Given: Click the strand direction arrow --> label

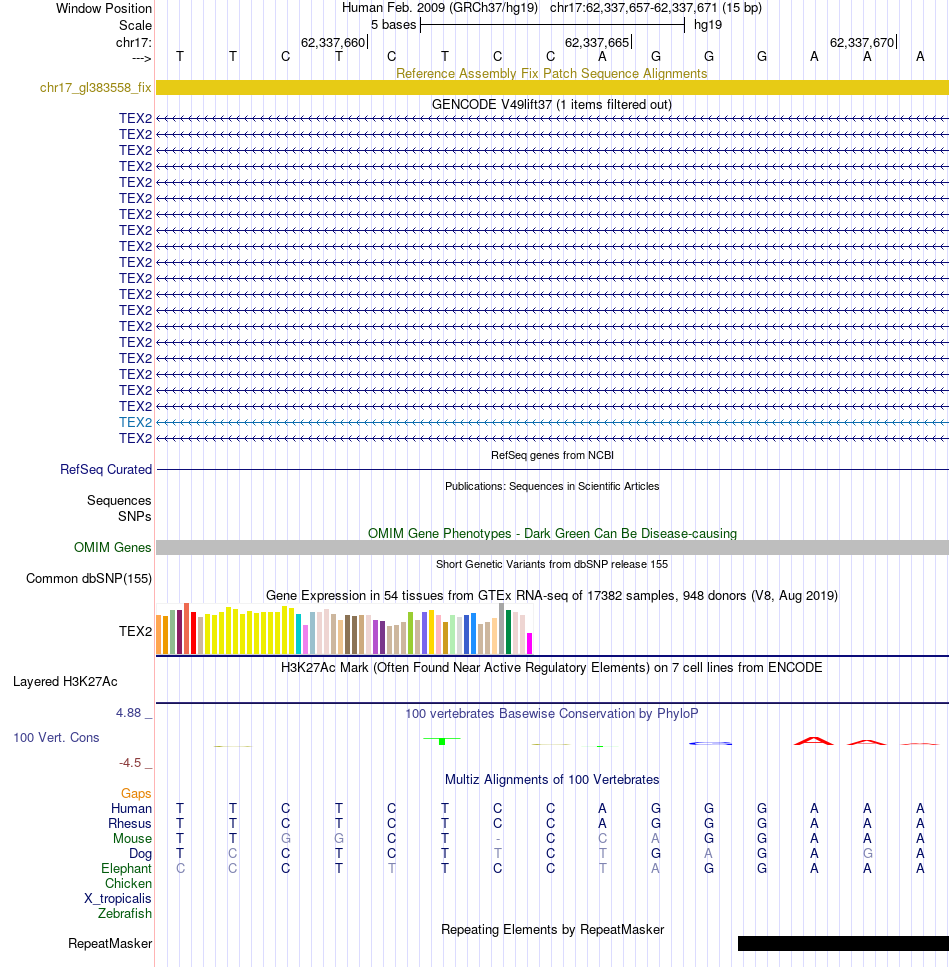Looking at the screenshot, I should pyautogui.click(x=141, y=58).
